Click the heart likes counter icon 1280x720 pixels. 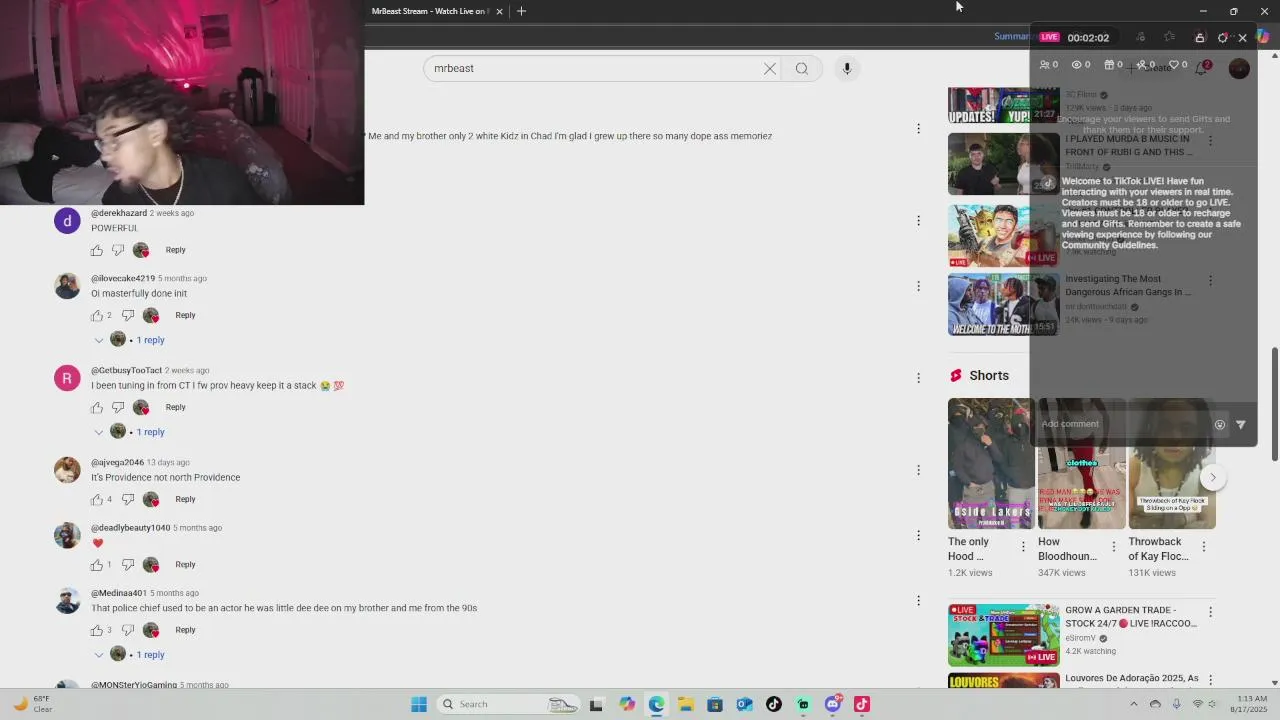1174,65
